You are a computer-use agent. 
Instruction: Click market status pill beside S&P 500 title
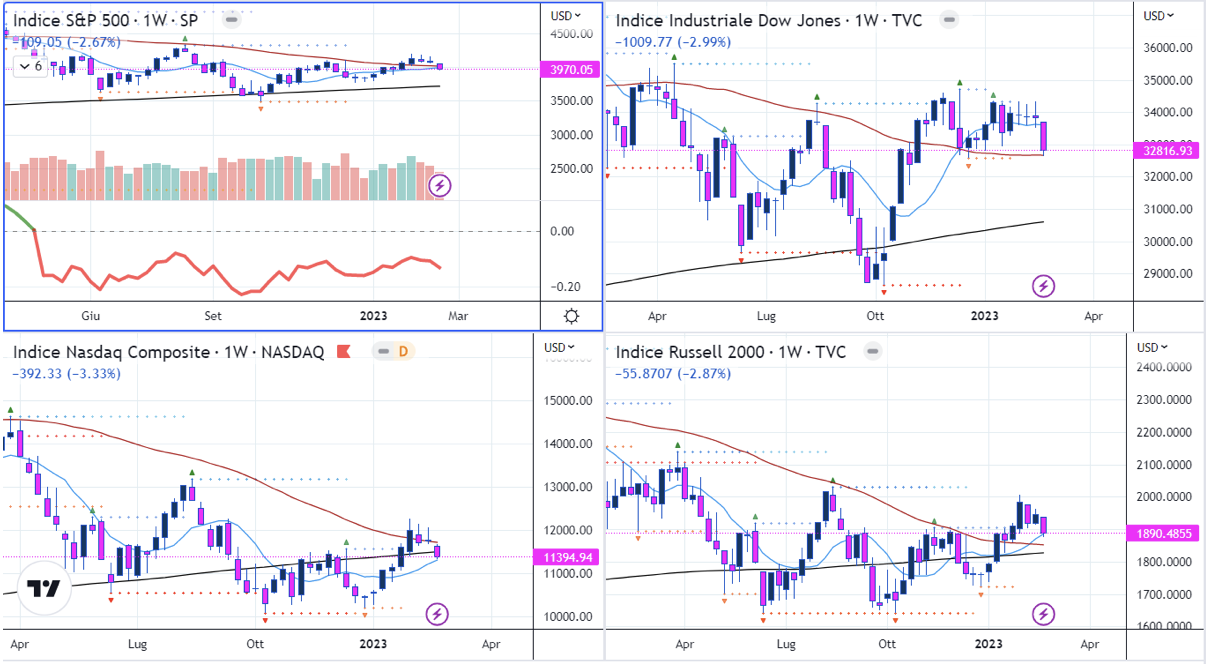[231, 19]
